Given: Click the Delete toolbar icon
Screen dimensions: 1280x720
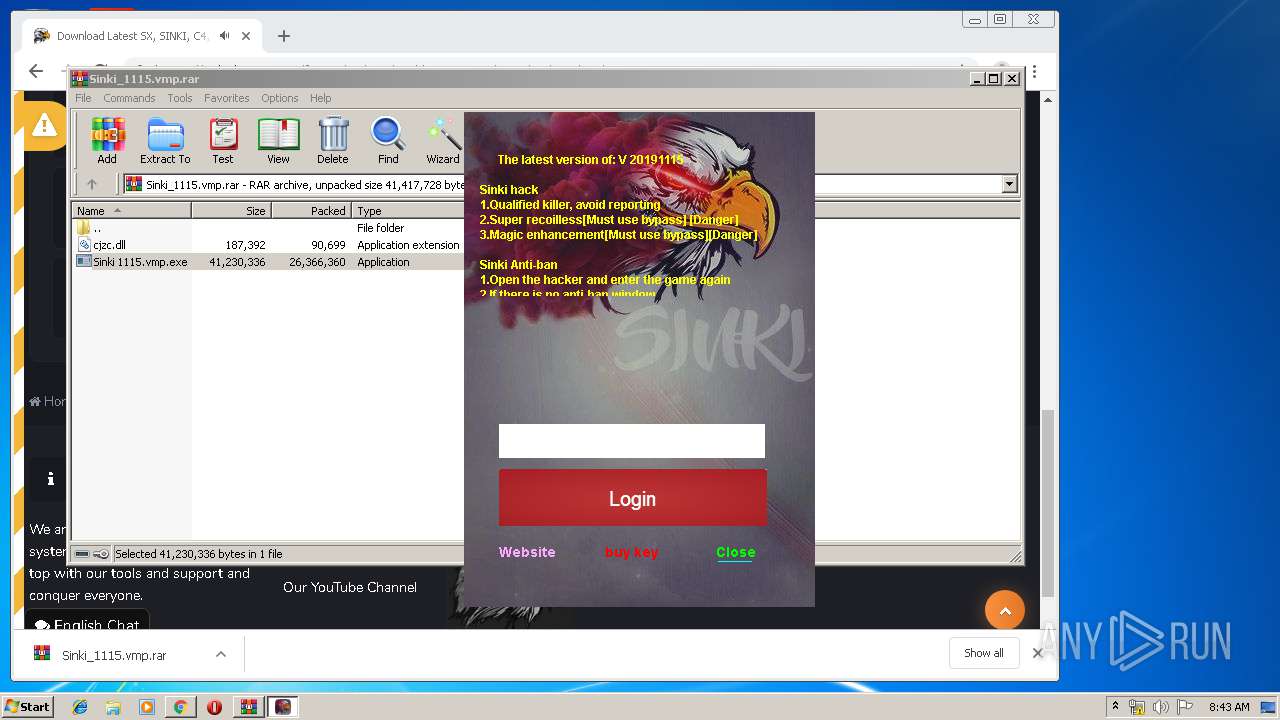Looking at the screenshot, I should pyautogui.click(x=333, y=140).
